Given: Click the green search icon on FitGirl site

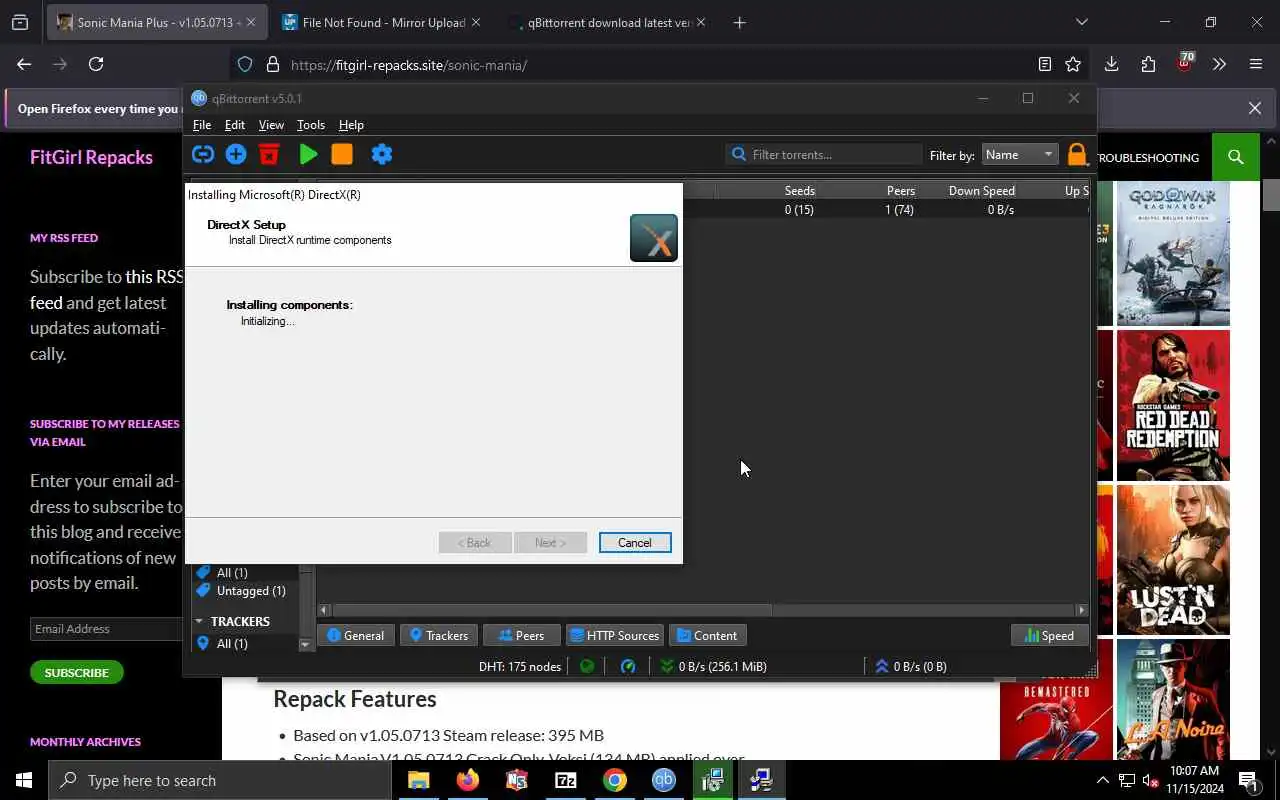Looking at the screenshot, I should tap(1236, 157).
